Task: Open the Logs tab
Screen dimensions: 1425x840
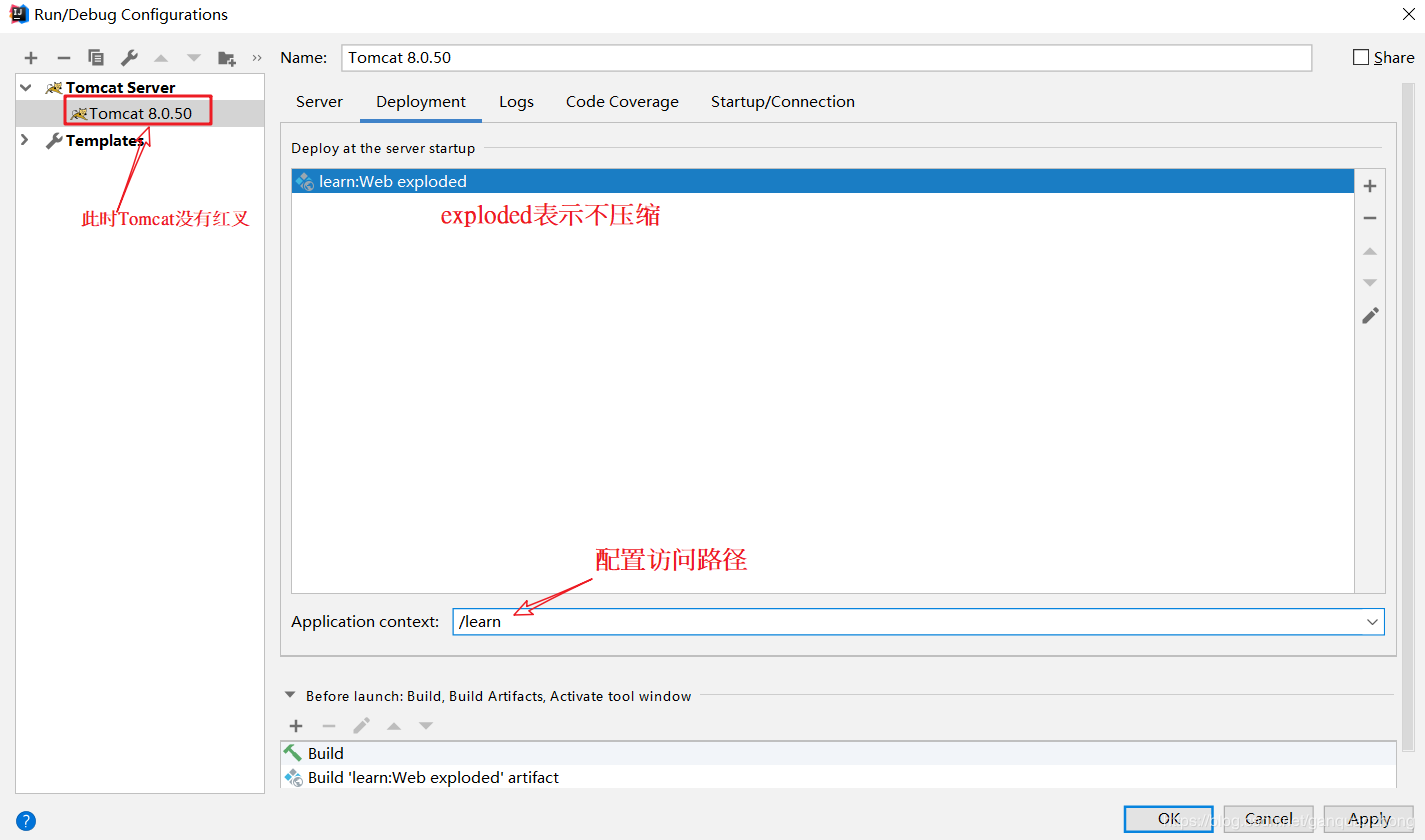Action: 516,102
